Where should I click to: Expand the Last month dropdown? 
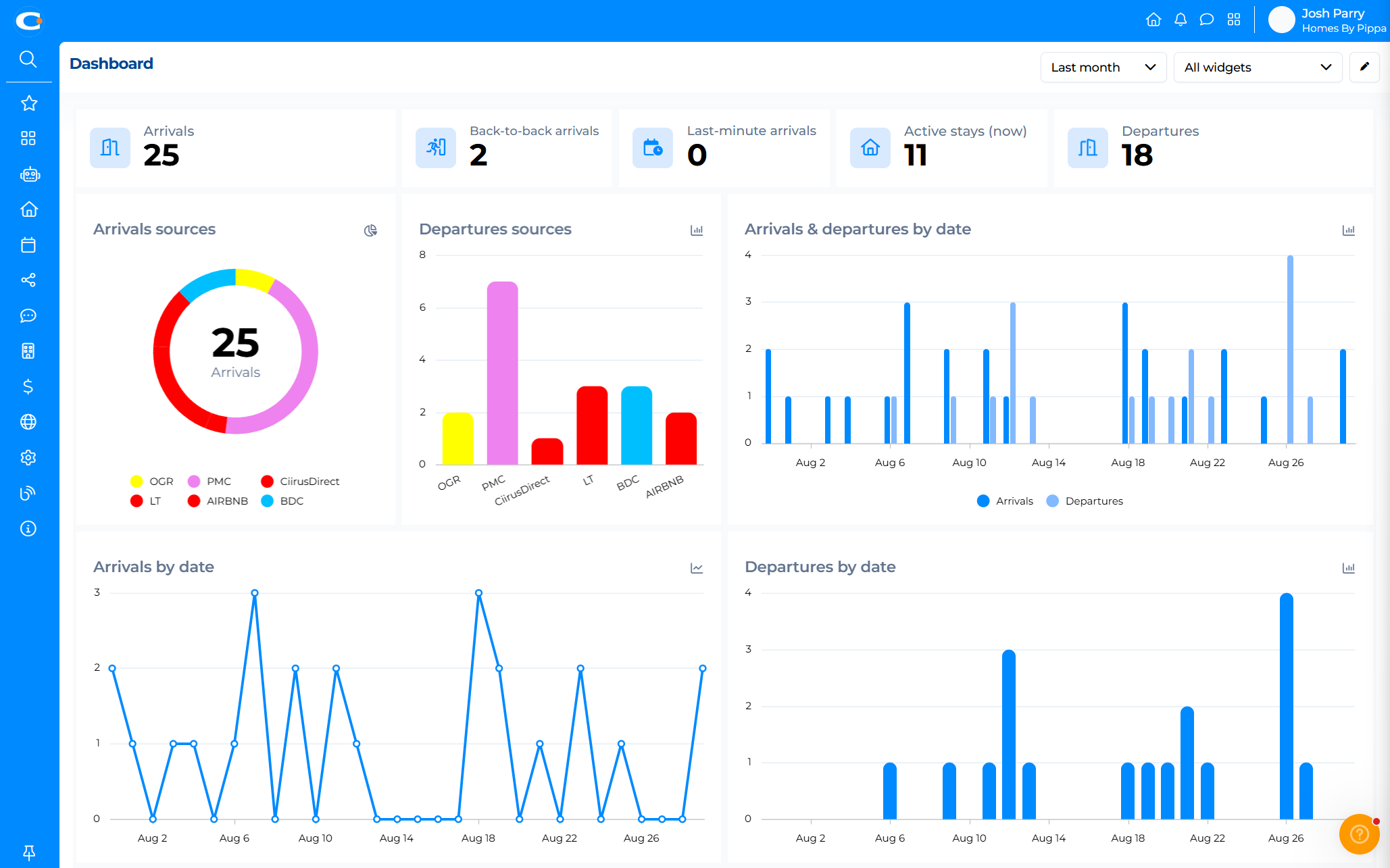point(1103,68)
